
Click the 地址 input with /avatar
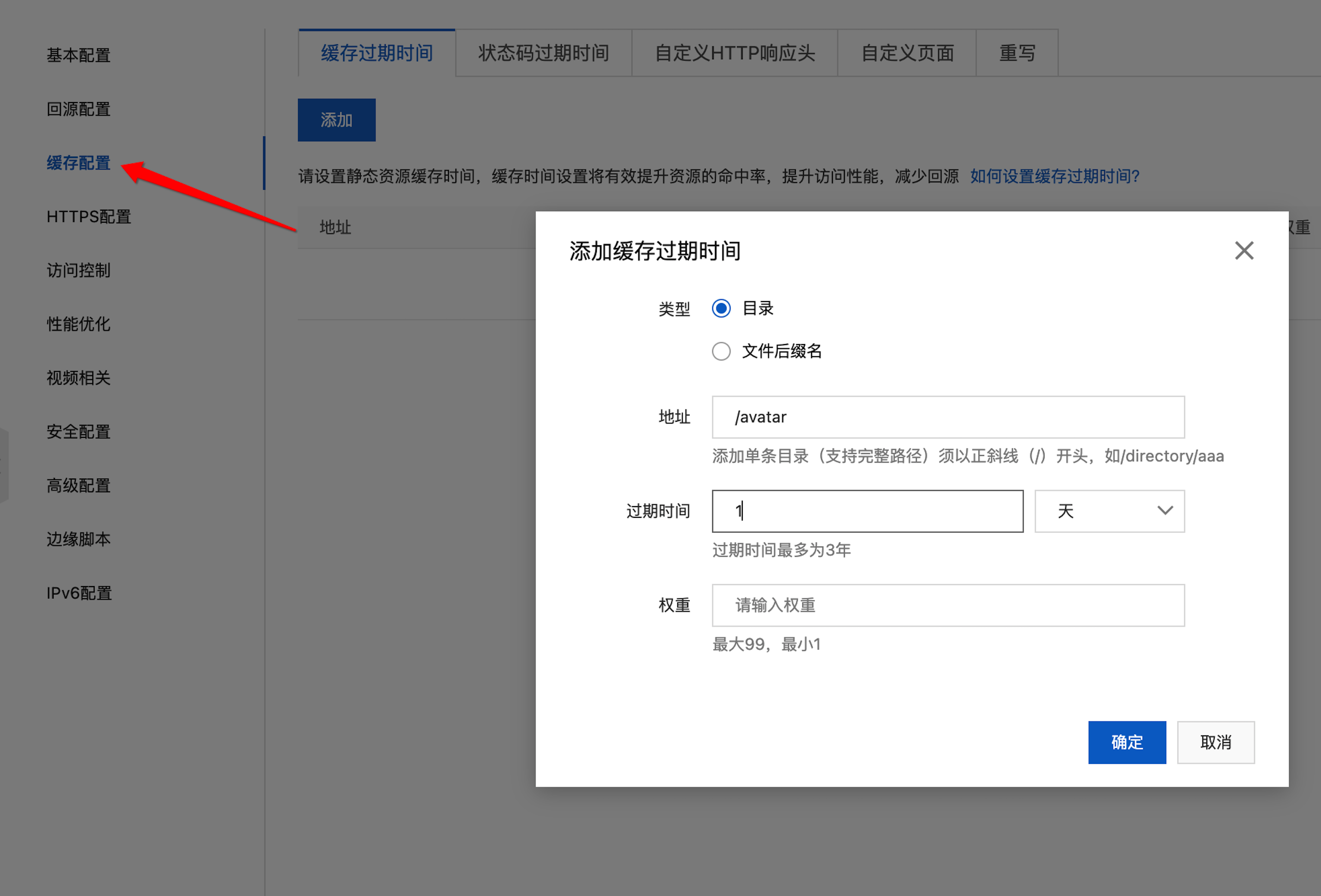[947, 417]
